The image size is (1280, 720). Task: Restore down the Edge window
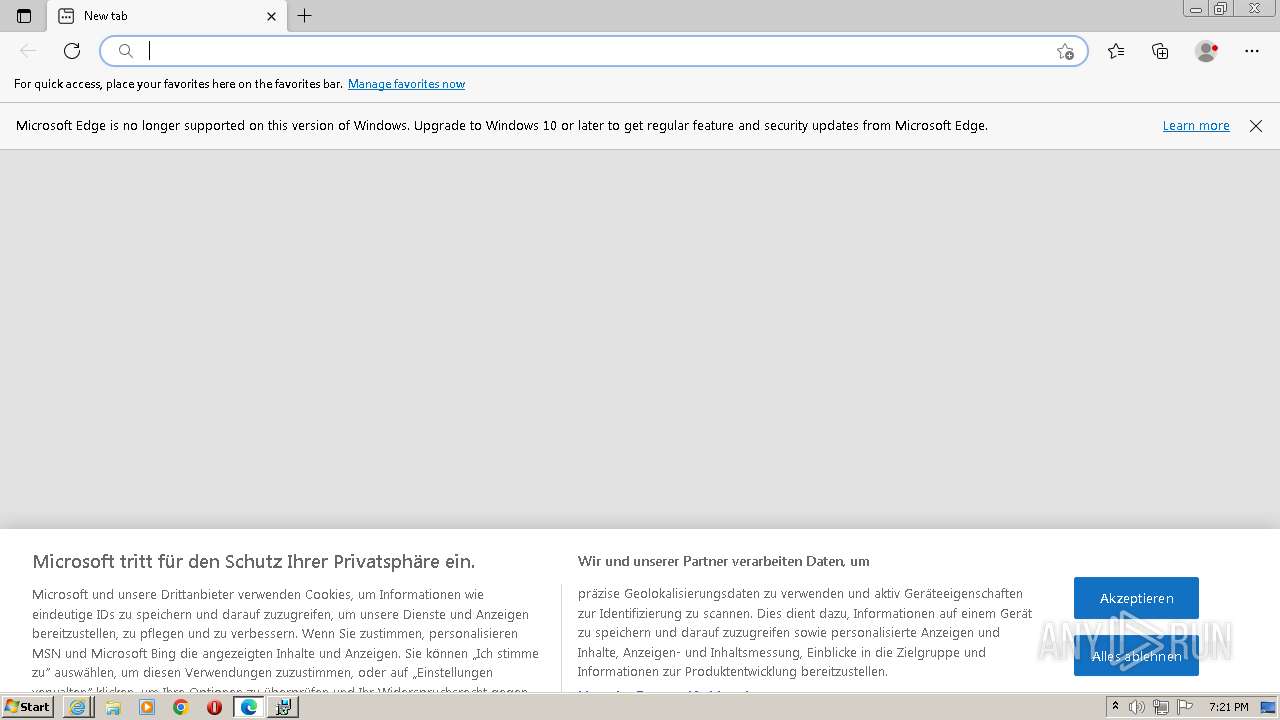1221,9
